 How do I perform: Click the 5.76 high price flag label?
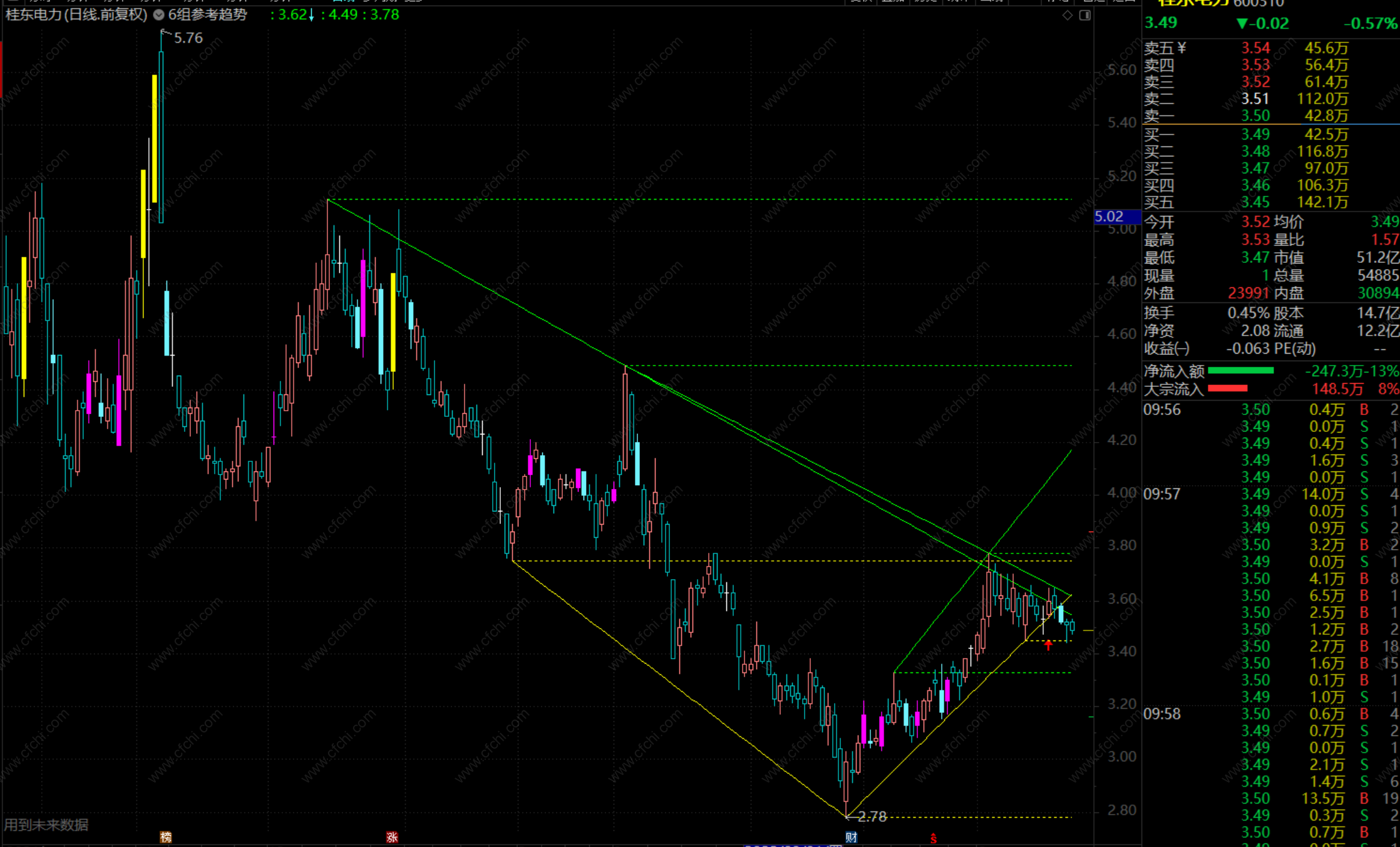187,38
